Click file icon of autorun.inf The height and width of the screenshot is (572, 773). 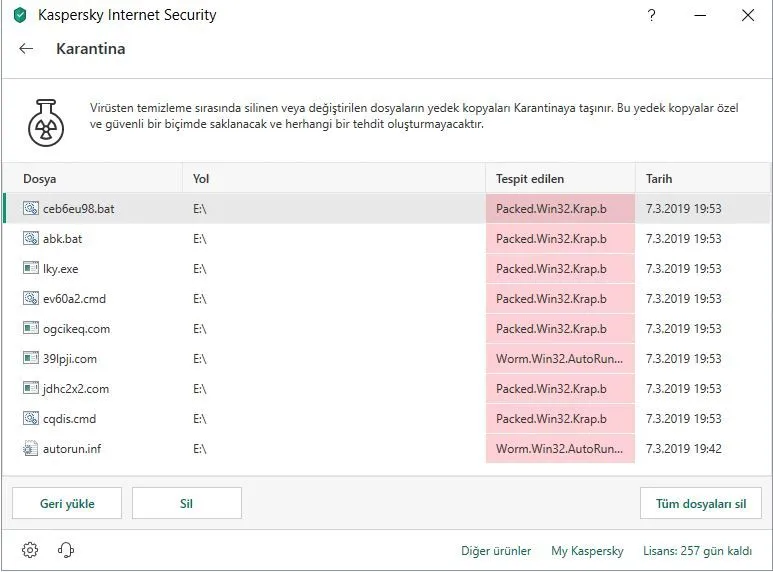(x=31, y=448)
